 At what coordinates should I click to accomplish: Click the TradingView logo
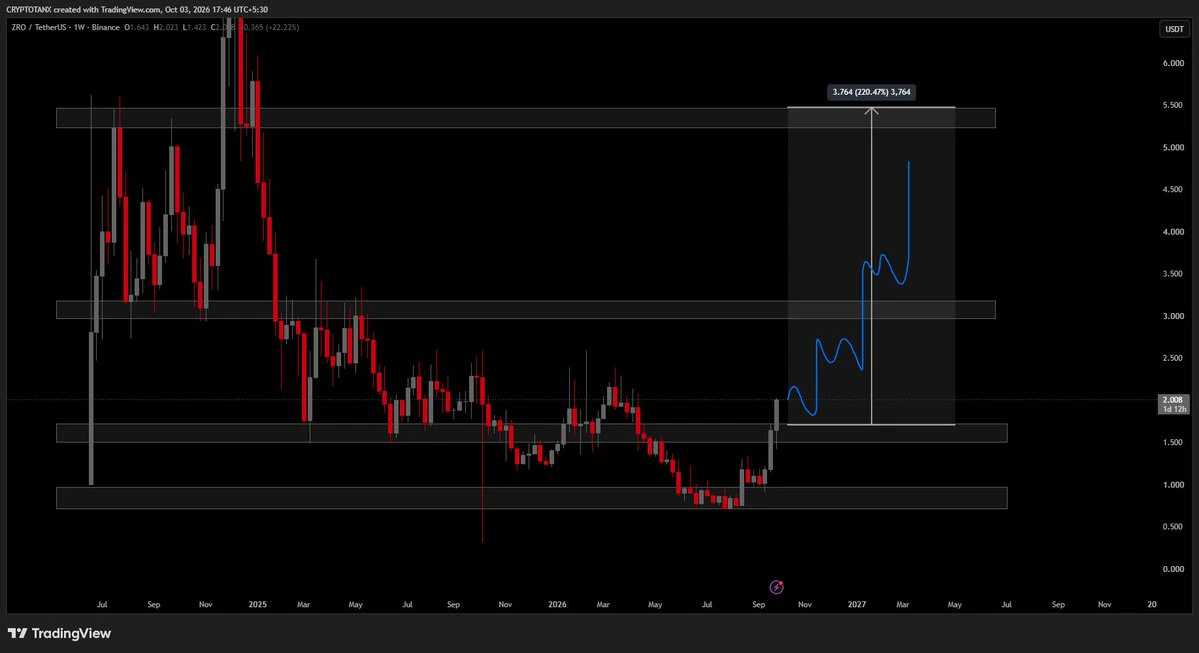tap(60, 633)
